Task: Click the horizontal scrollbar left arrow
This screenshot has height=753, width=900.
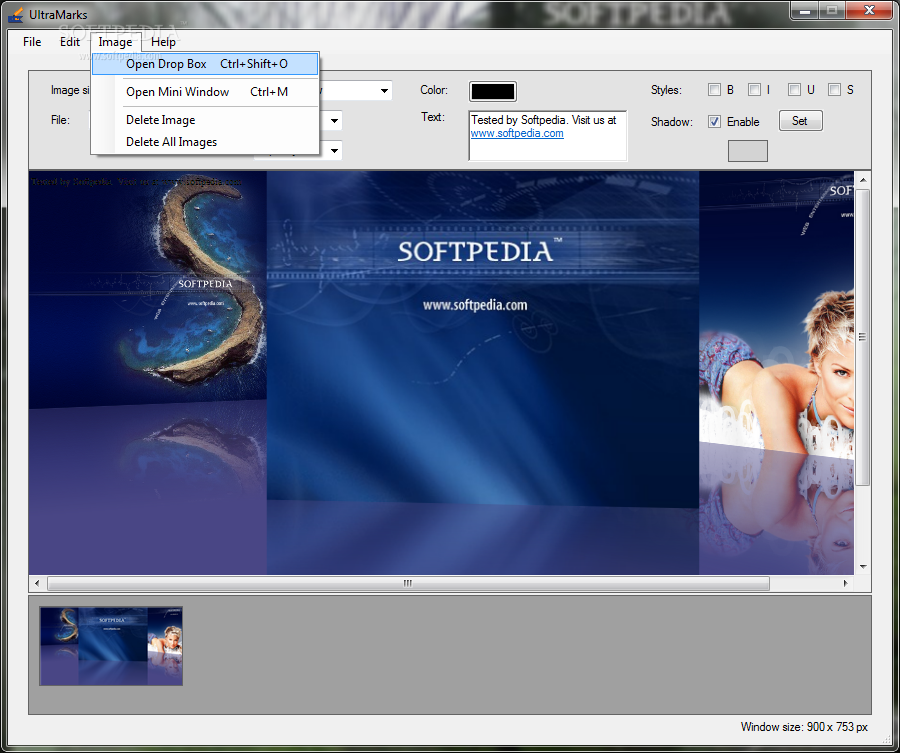Action: click(37, 584)
